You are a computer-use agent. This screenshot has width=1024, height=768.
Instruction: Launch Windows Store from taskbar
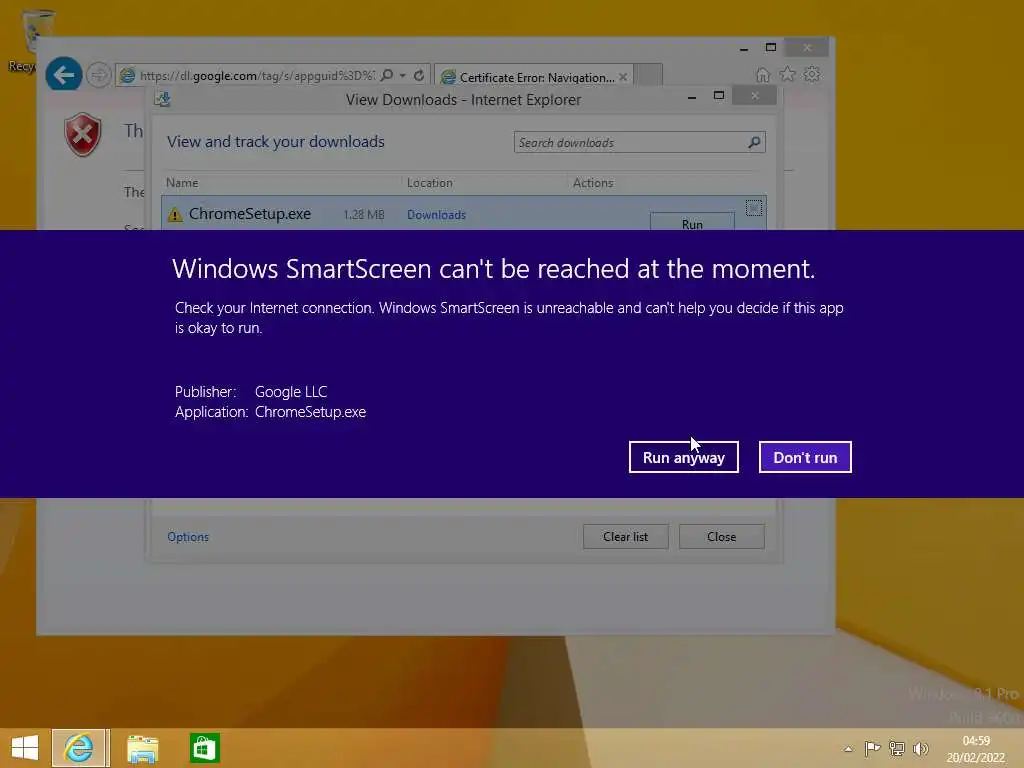[x=204, y=748]
